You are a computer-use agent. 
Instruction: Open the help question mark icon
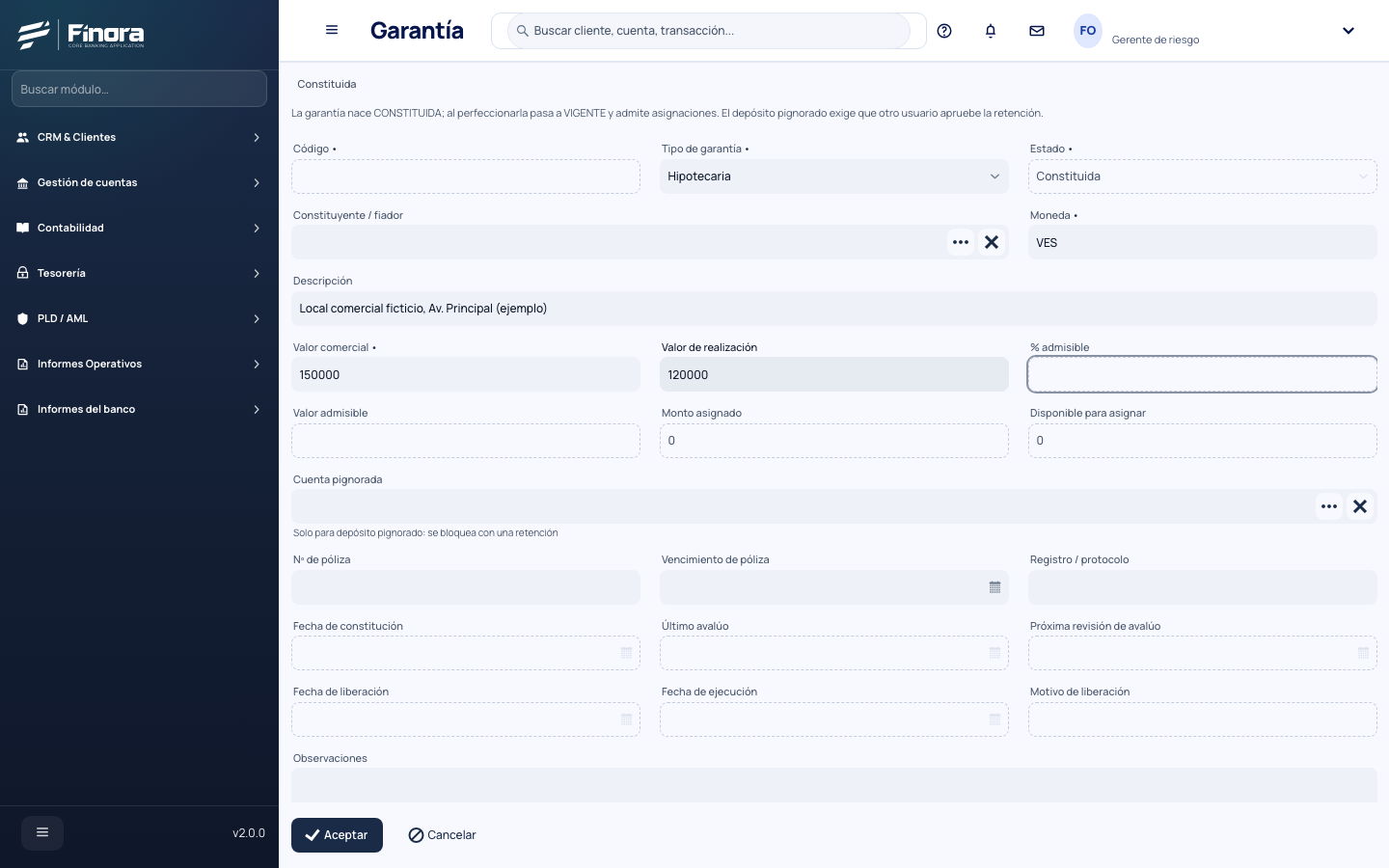(x=944, y=31)
